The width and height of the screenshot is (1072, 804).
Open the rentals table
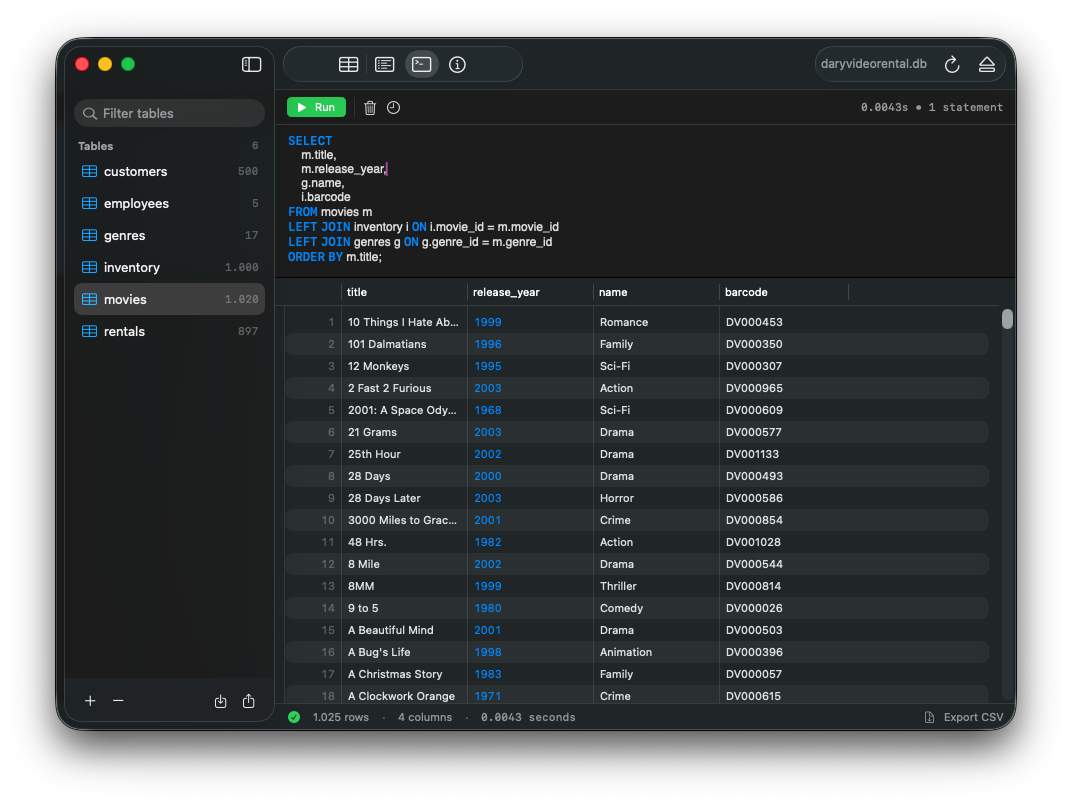(x=169, y=332)
